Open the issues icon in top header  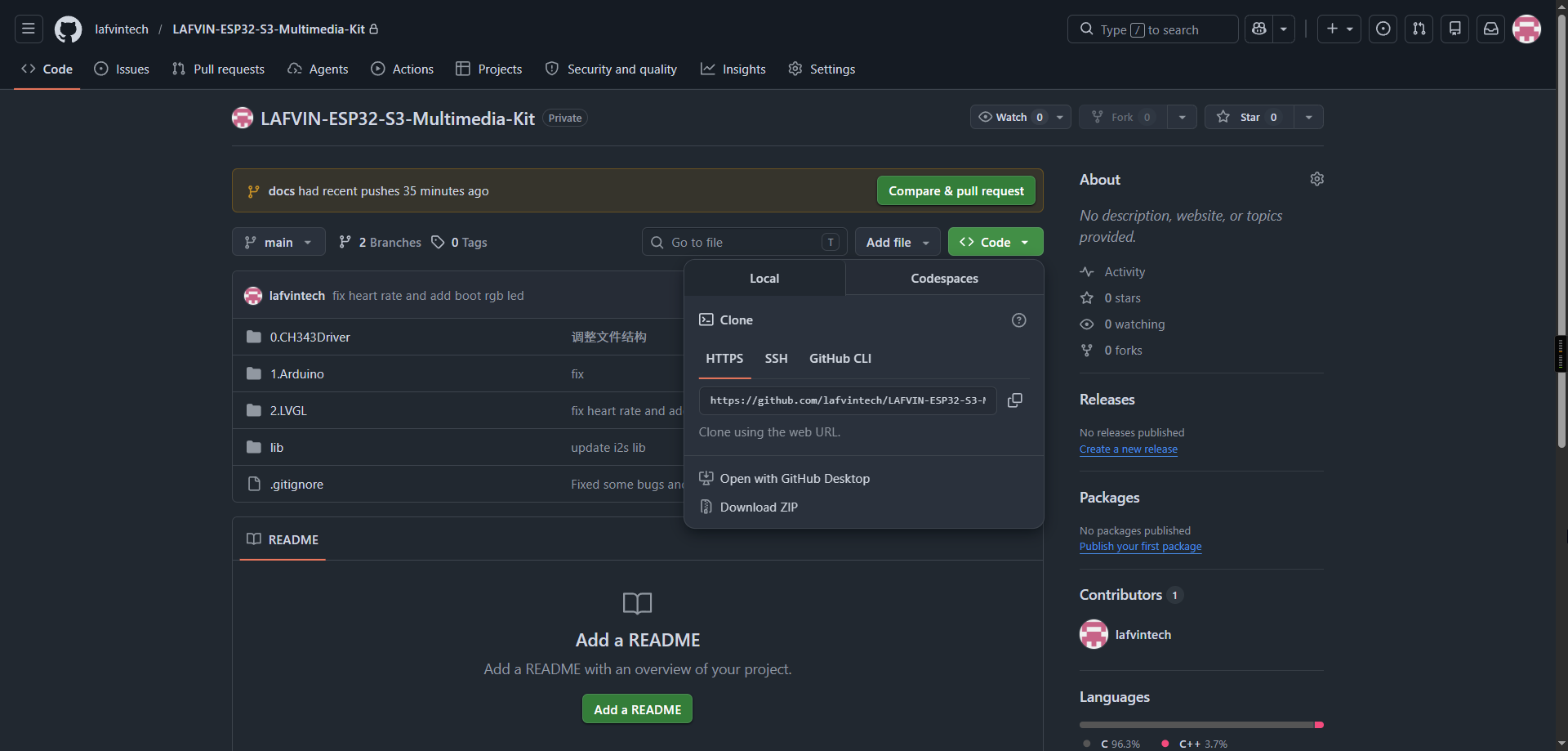(x=1383, y=29)
